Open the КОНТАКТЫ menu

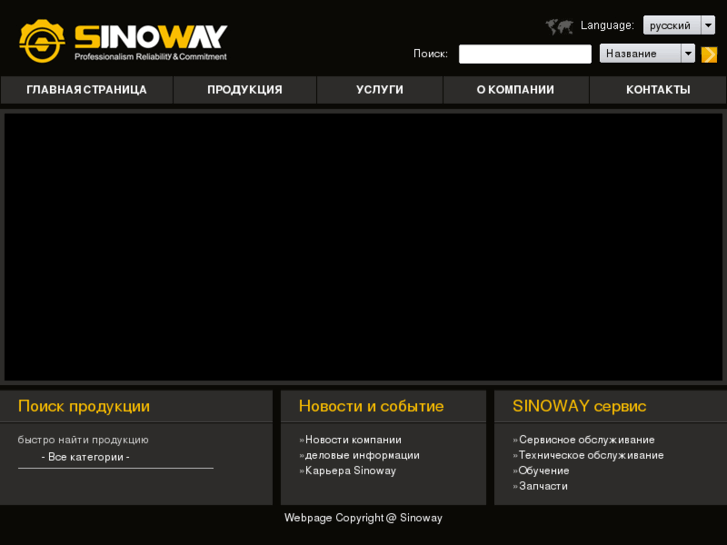click(x=658, y=90)
